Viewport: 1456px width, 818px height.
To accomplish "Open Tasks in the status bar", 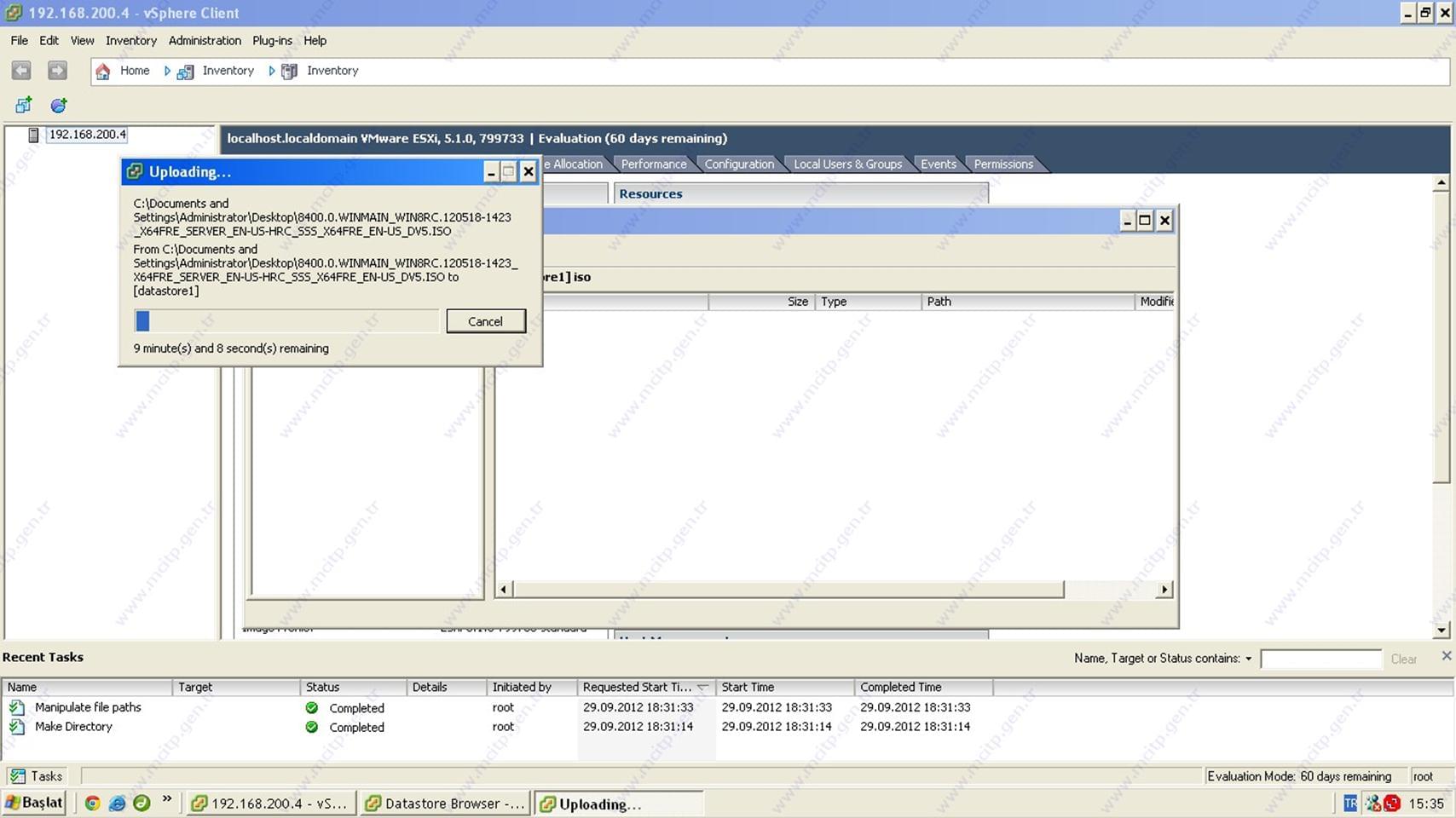I will click(36, 776).
